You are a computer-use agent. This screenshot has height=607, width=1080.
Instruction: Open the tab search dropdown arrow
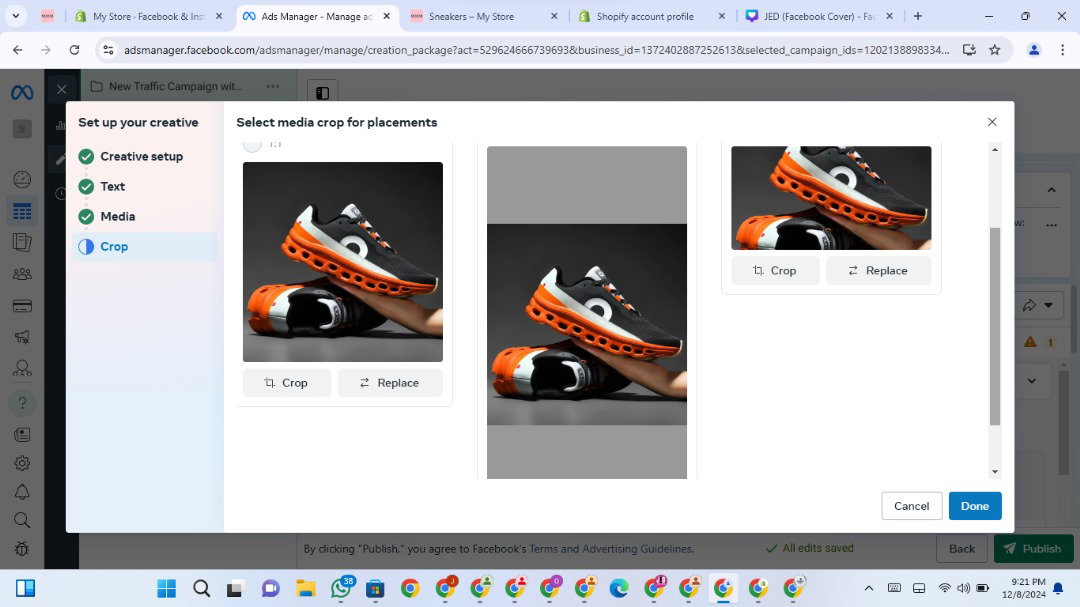coord(15,16)
